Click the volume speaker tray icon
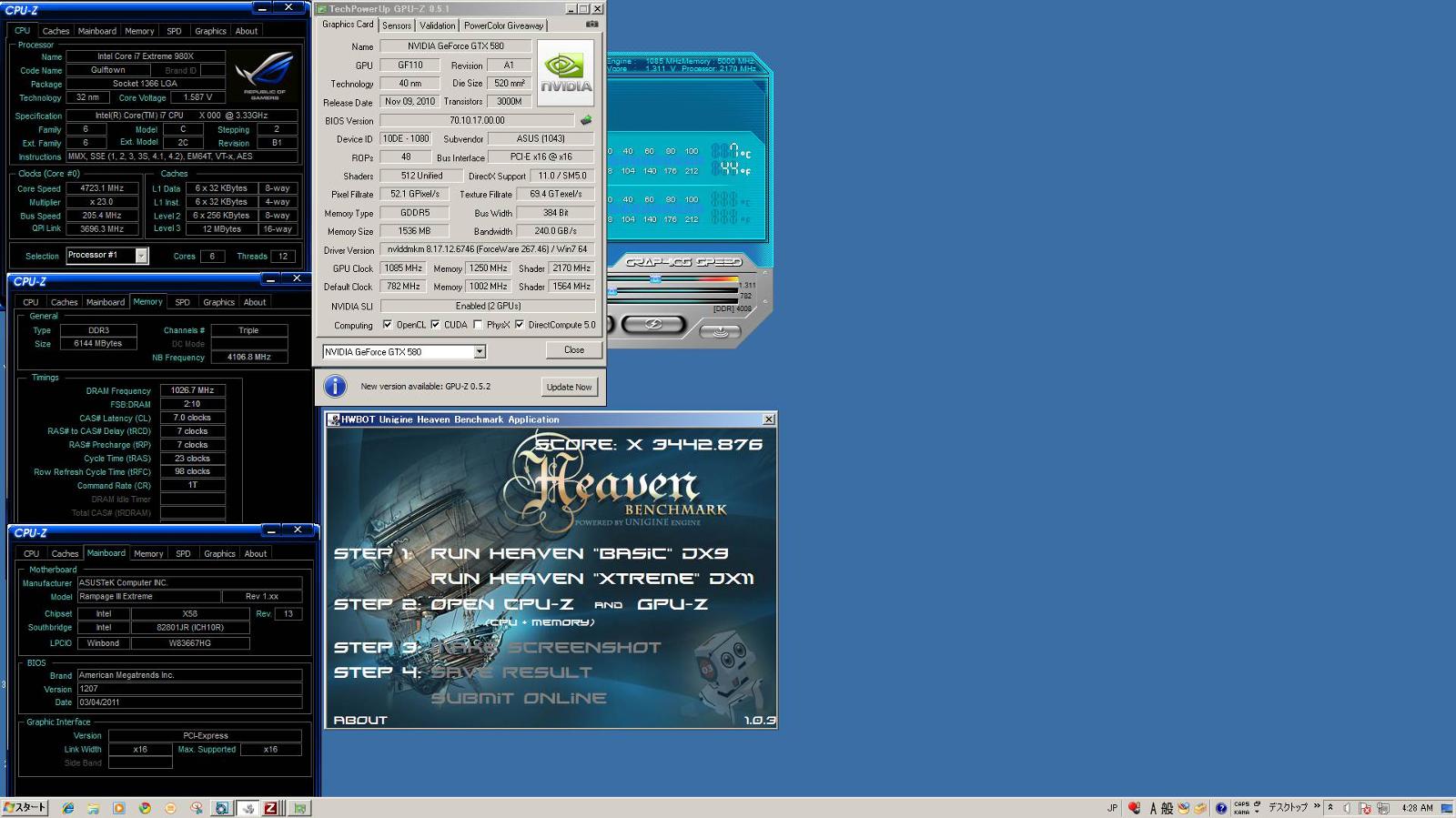This screenshot has height=818, width=1456. 1347,808
